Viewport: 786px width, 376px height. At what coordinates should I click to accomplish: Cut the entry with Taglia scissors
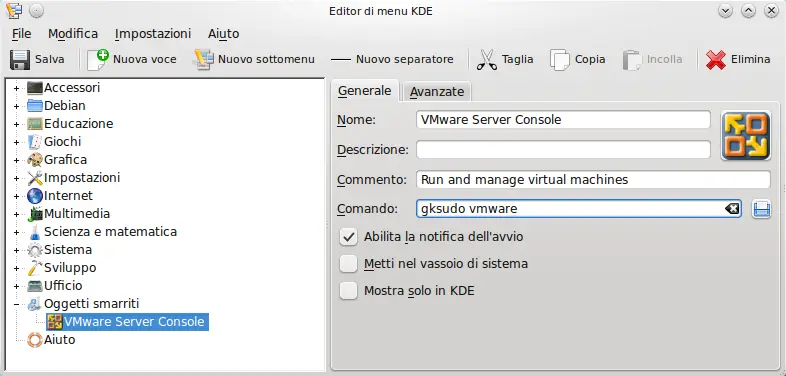pyautogui.click(x=504, y=60)
